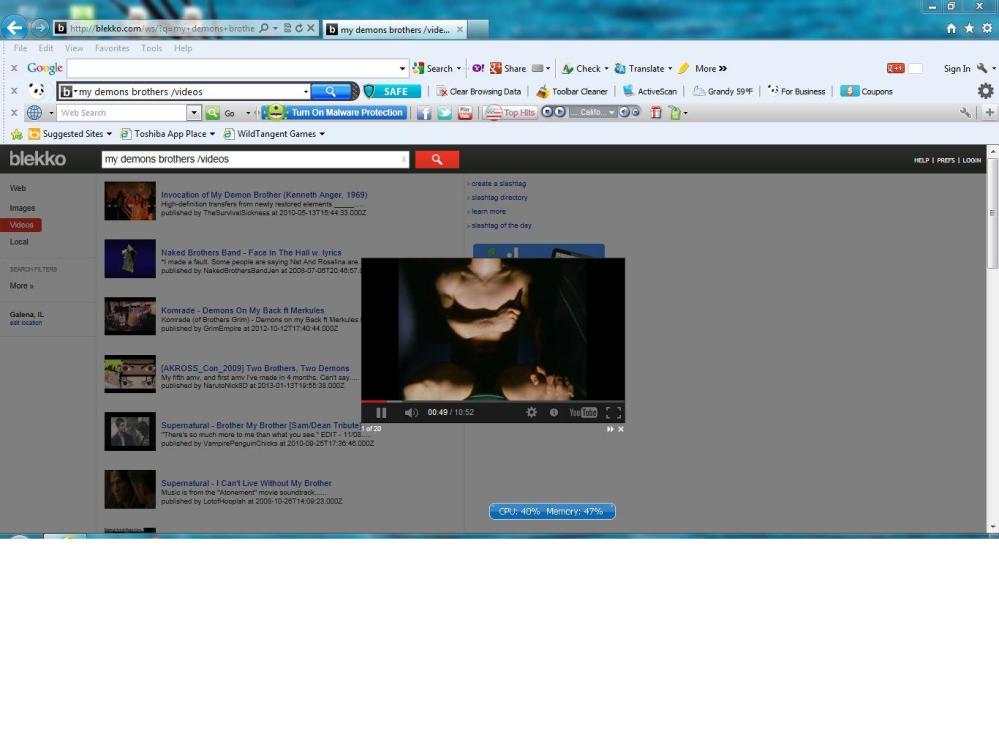Screen dimensions: 999x732
Task: Click the red blekko search button
Action: (x=436, y=159)
